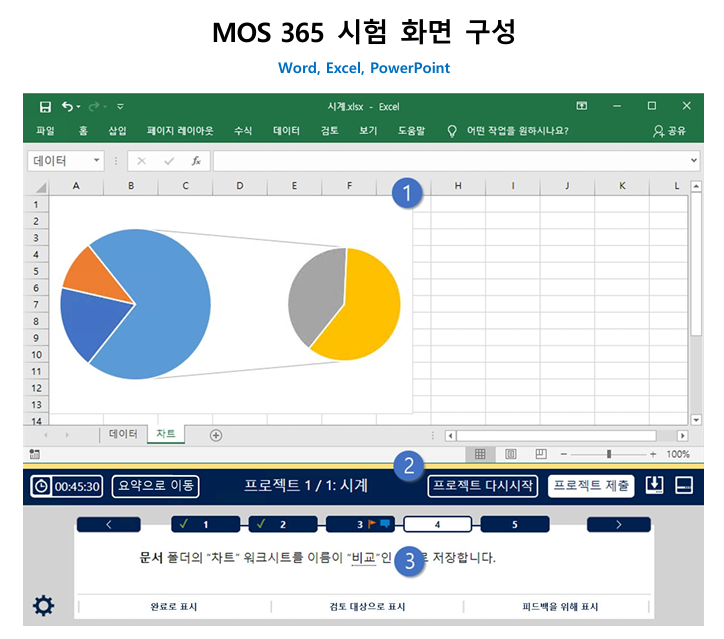
Task: Click the save/download panel icon
Action: [x=654, y=486]
